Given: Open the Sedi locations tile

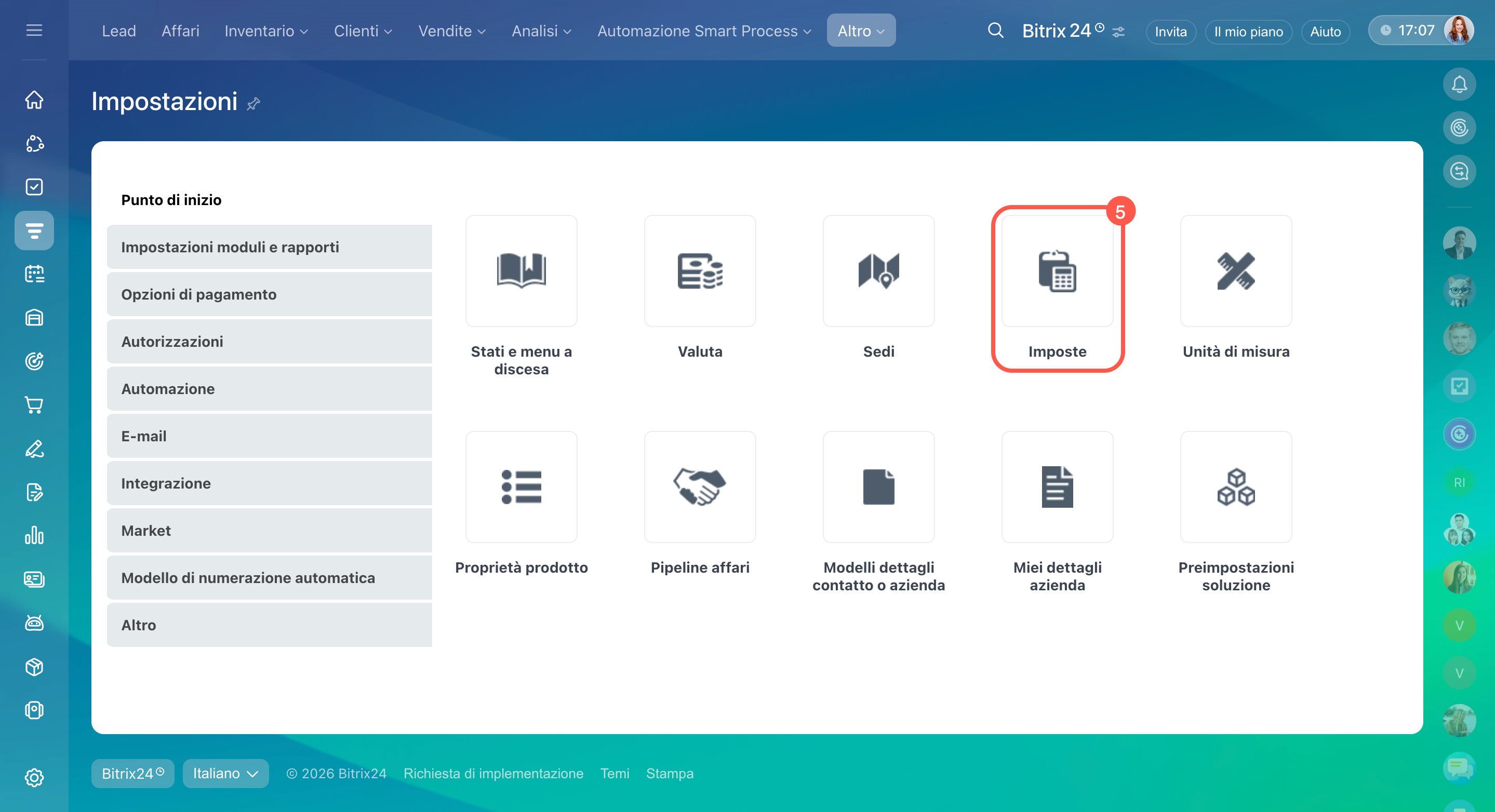Looking at the screenshot, I should point(878,272).
